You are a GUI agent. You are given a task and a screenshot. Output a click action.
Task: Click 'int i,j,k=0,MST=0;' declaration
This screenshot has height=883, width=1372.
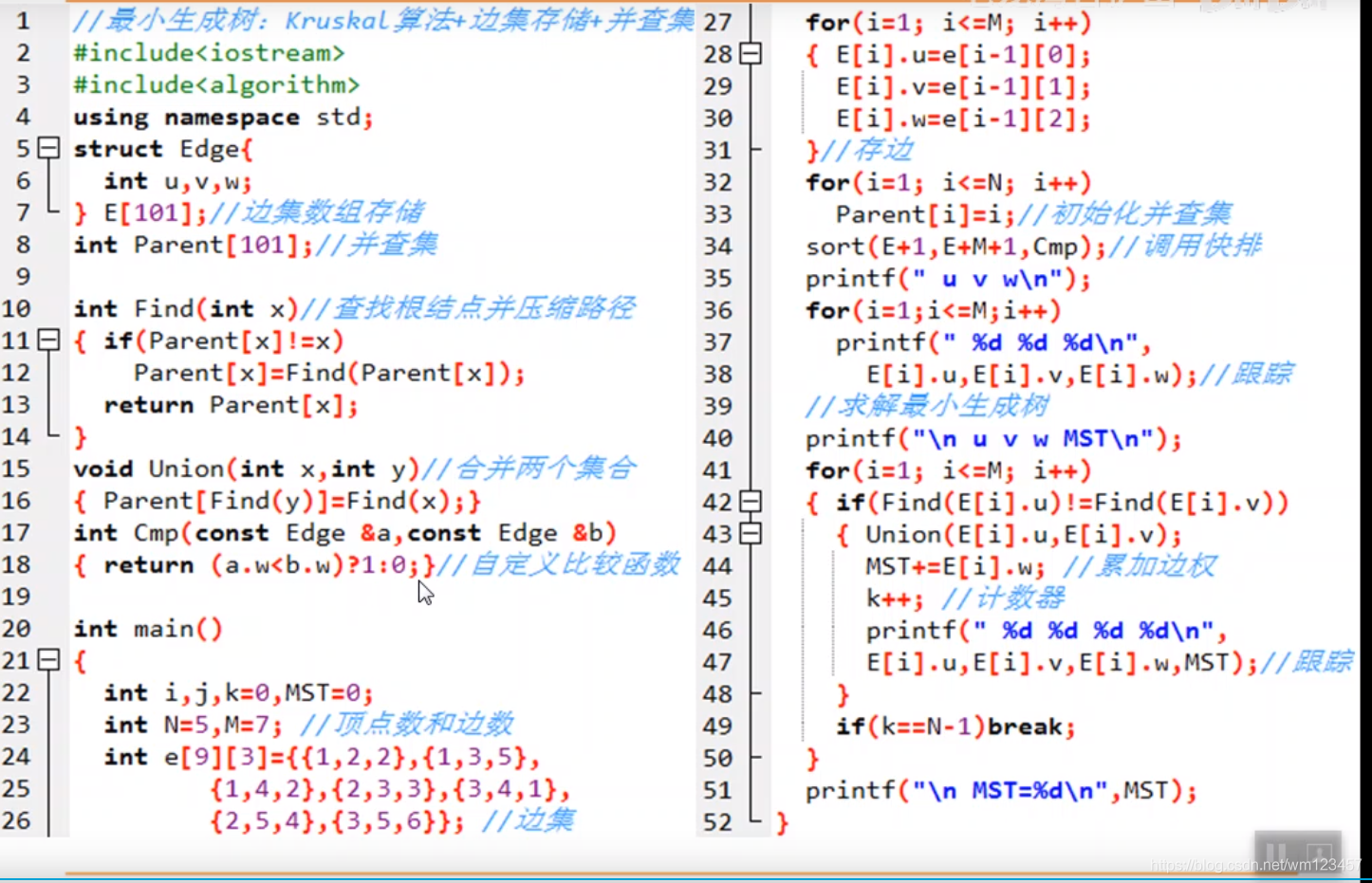pos(238,693)
